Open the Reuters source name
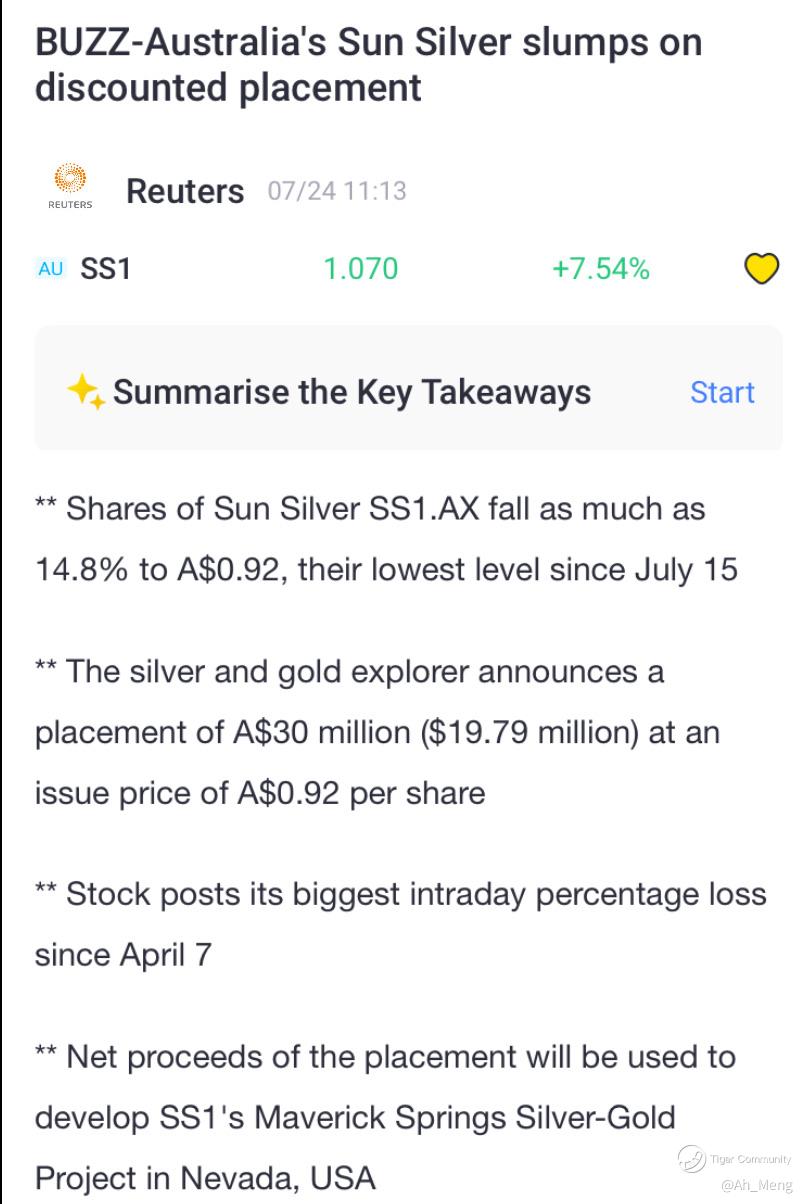This screenshot has width=808, height=1204. [x=185, y=191]
